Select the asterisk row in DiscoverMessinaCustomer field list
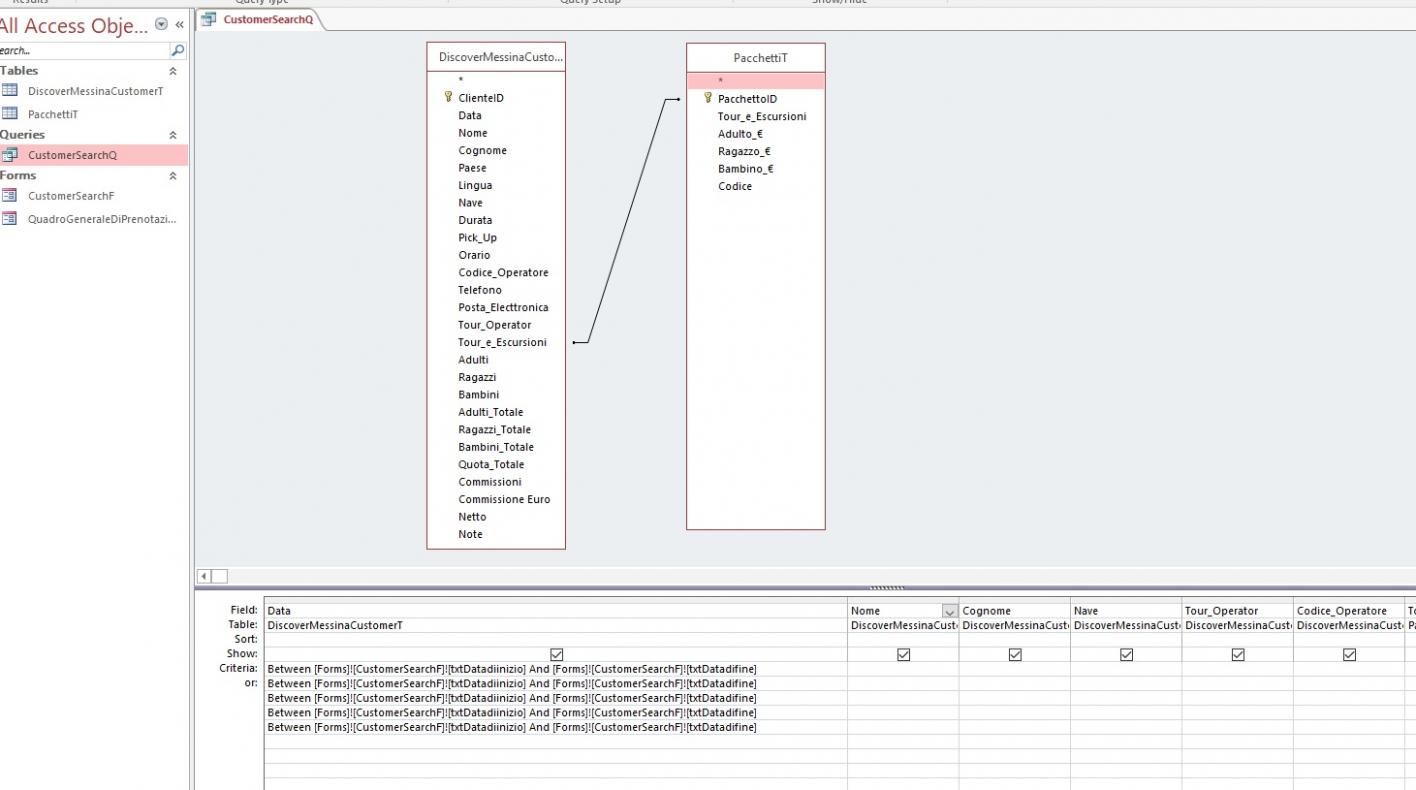 coord(496,80)
